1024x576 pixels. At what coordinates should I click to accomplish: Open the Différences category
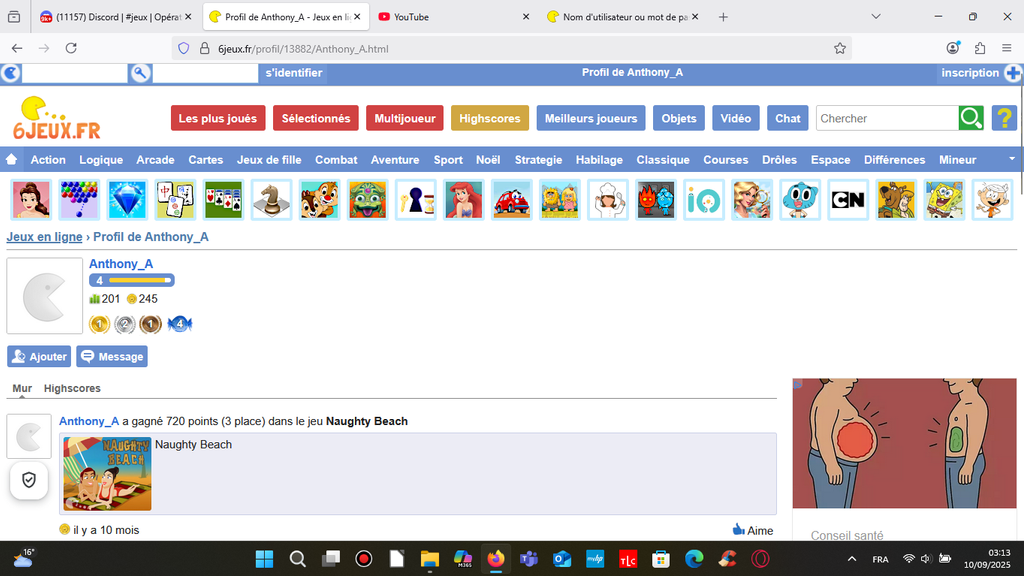pyautogui.click(x=895, y=160)
